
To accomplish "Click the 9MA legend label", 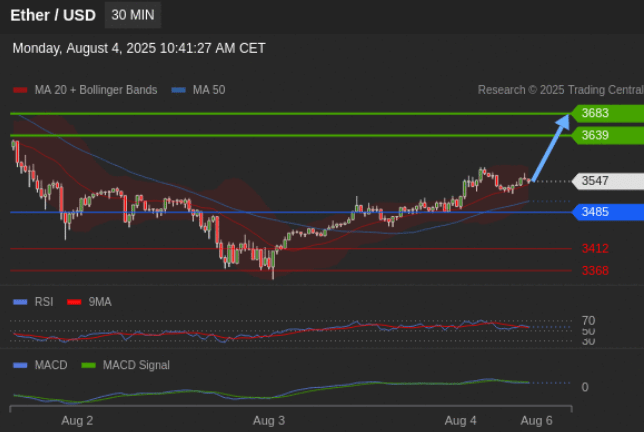I will (100, 302).
